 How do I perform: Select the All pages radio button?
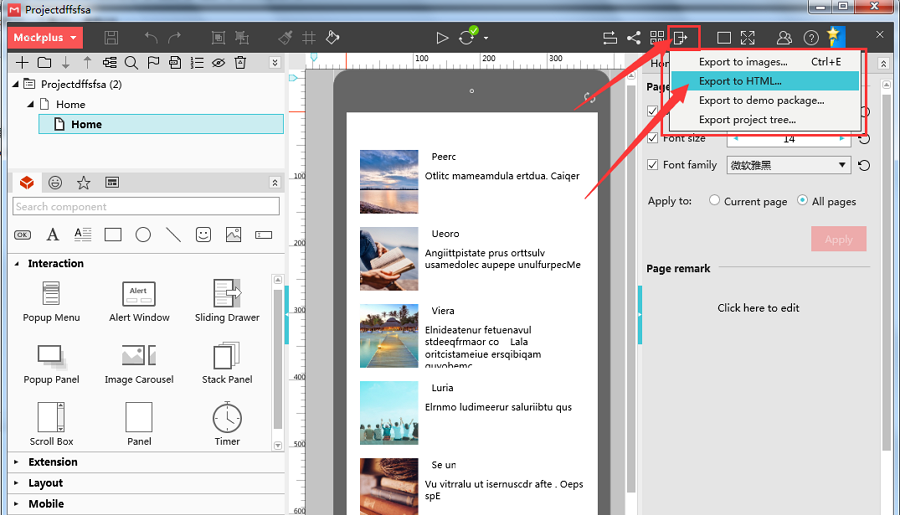(x=802, y=200)
